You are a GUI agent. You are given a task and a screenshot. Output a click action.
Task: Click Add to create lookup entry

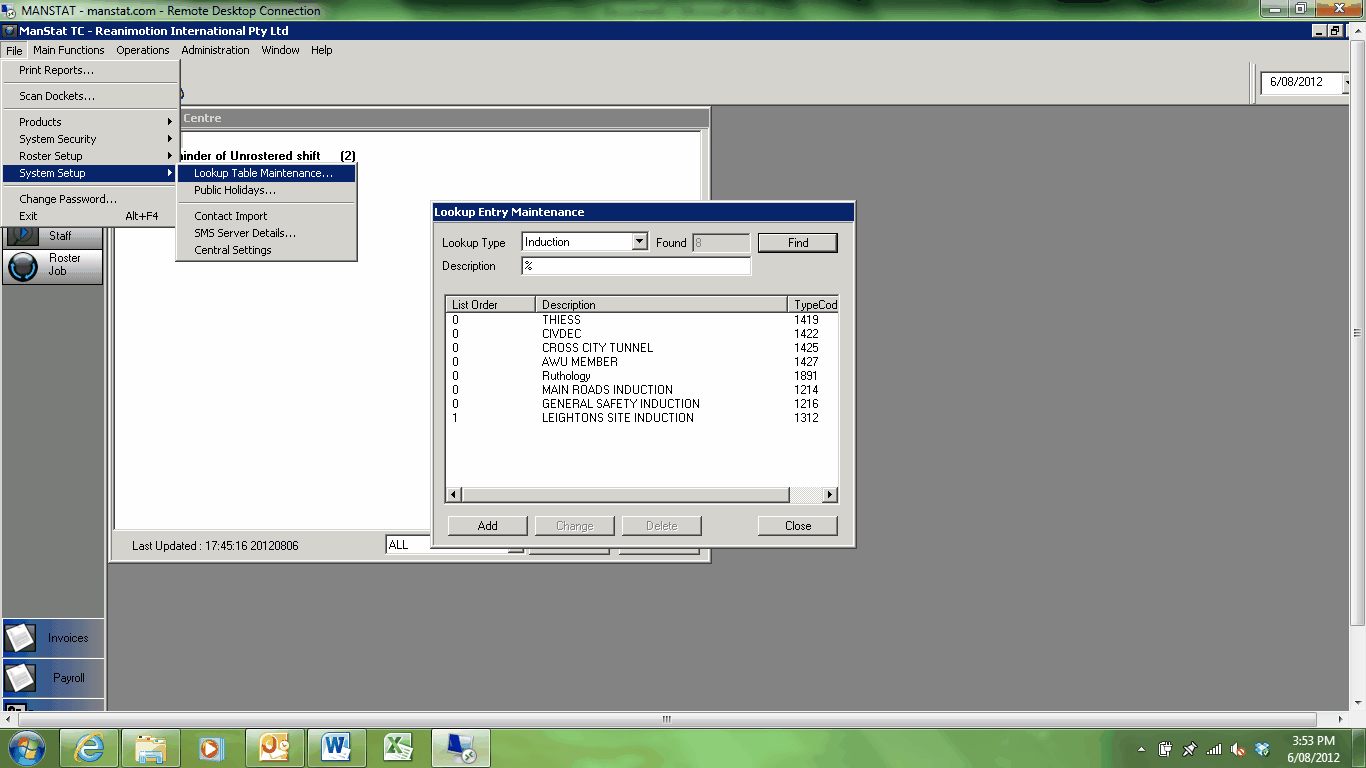(487, 526)
